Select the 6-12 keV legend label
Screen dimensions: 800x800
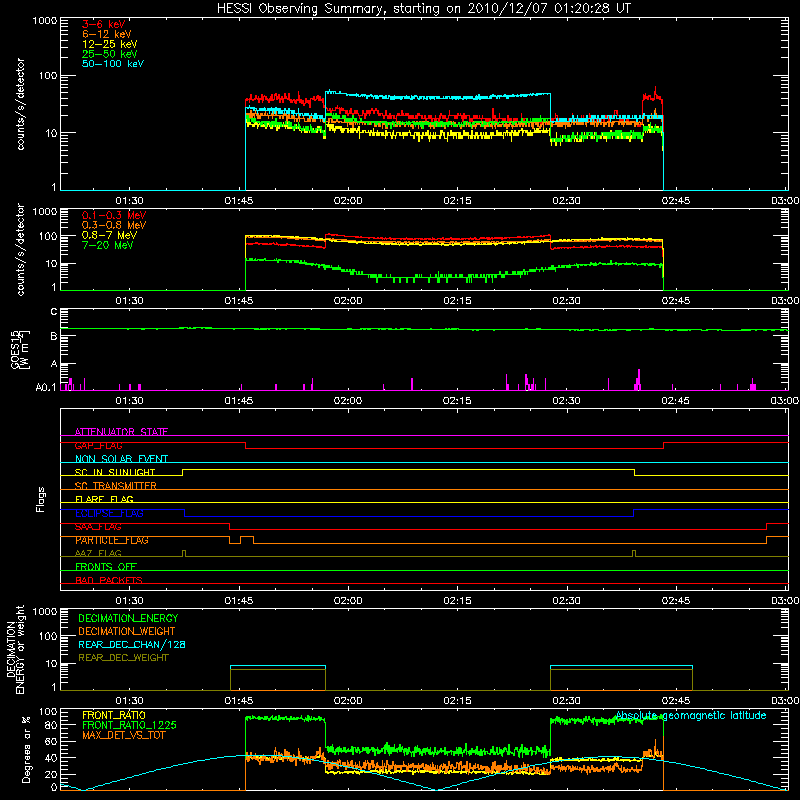point(107,34)
